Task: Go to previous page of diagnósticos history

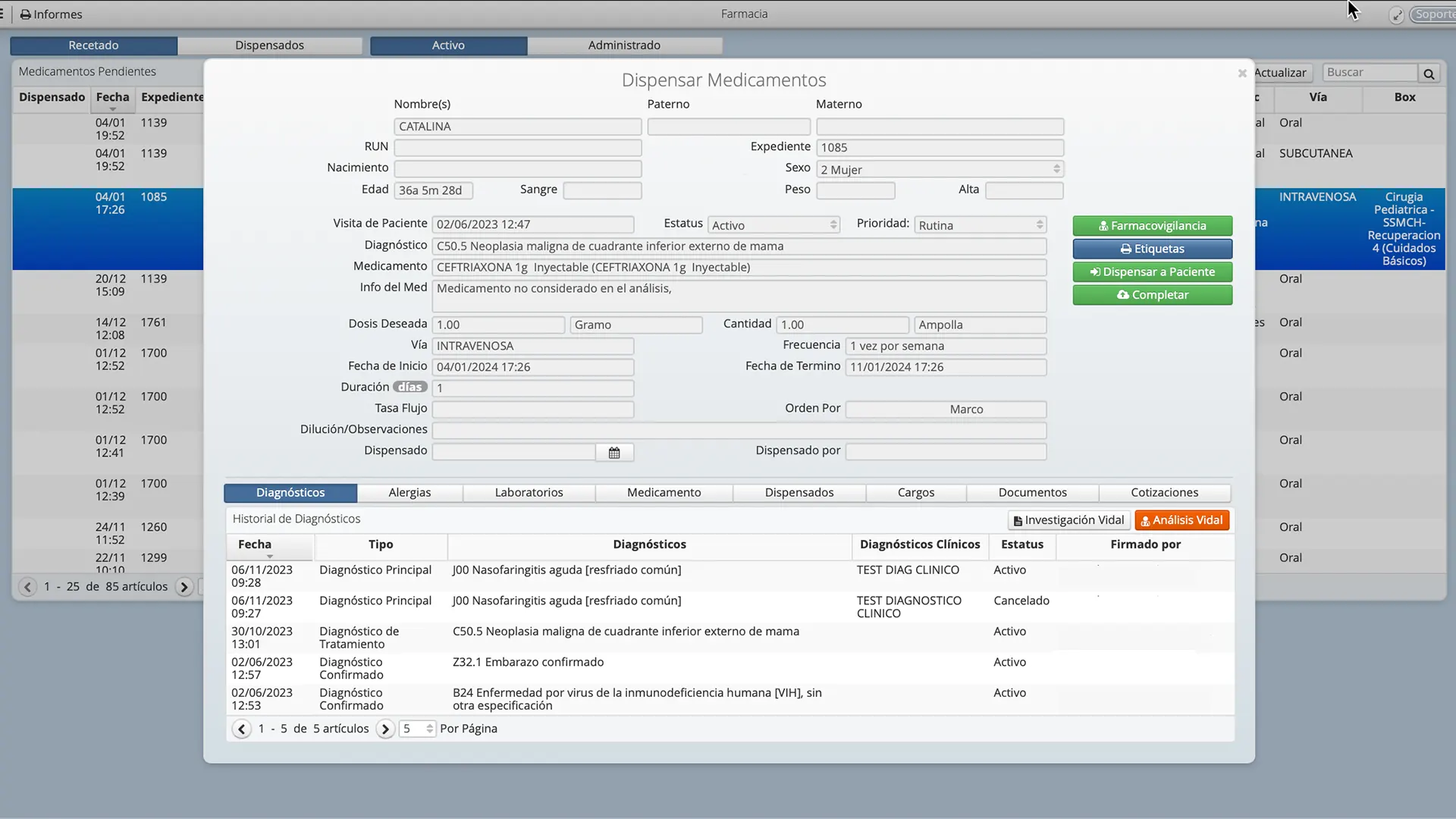Action: coord(241,730)
